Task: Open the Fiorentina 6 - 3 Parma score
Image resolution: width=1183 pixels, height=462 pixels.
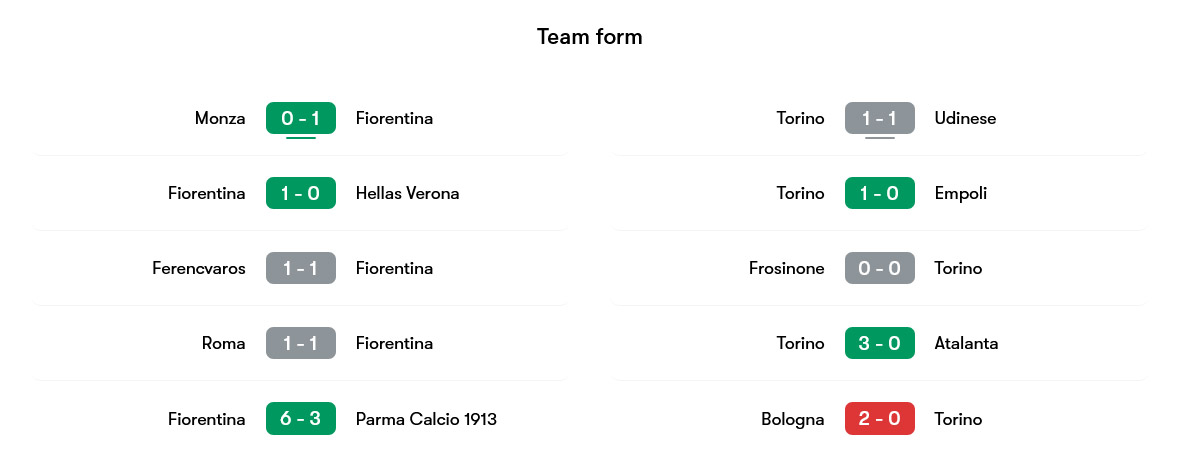Action: click(x=300, y=418)
